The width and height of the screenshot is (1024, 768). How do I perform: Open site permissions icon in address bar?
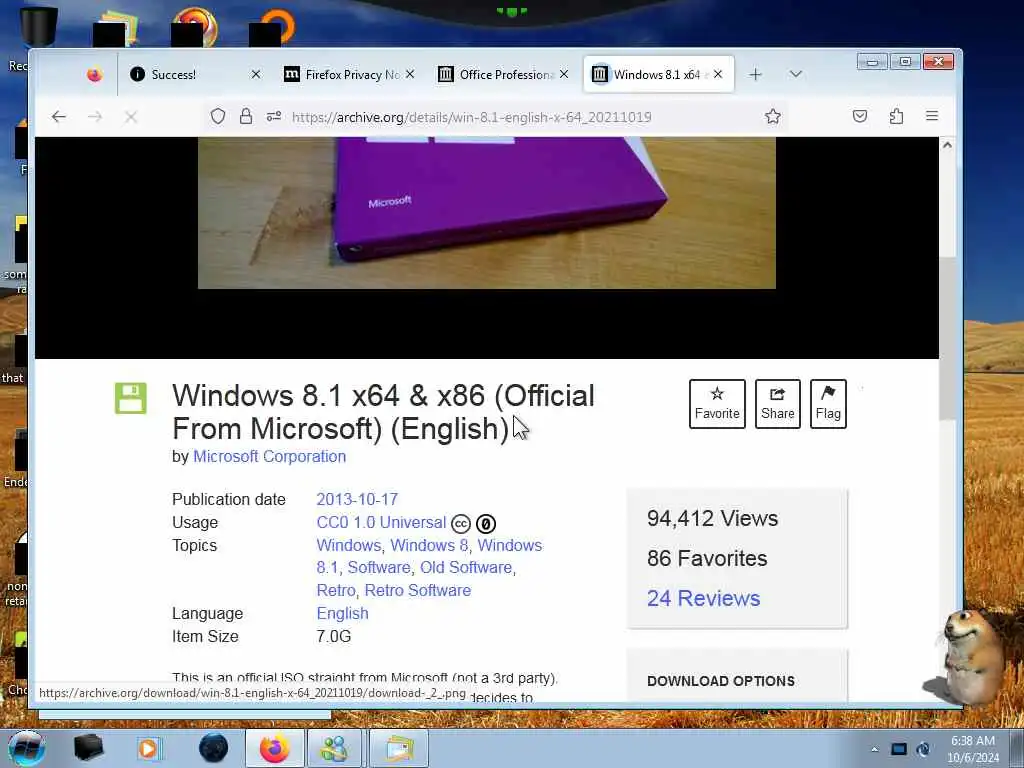point(274,116)
